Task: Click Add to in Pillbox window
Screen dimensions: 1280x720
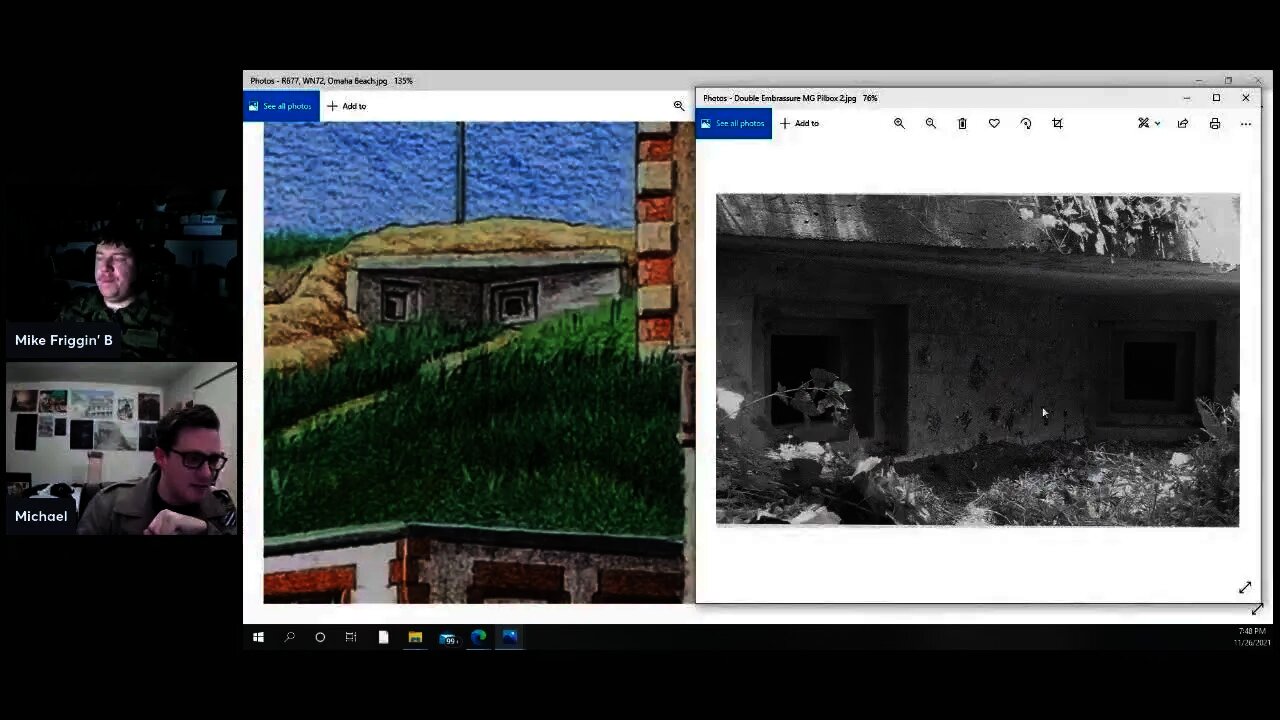Action: coord(800,123)
